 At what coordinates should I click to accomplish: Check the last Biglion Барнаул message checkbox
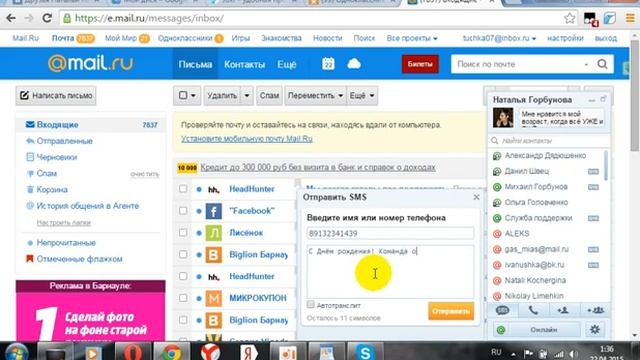(x=183, y=320)
